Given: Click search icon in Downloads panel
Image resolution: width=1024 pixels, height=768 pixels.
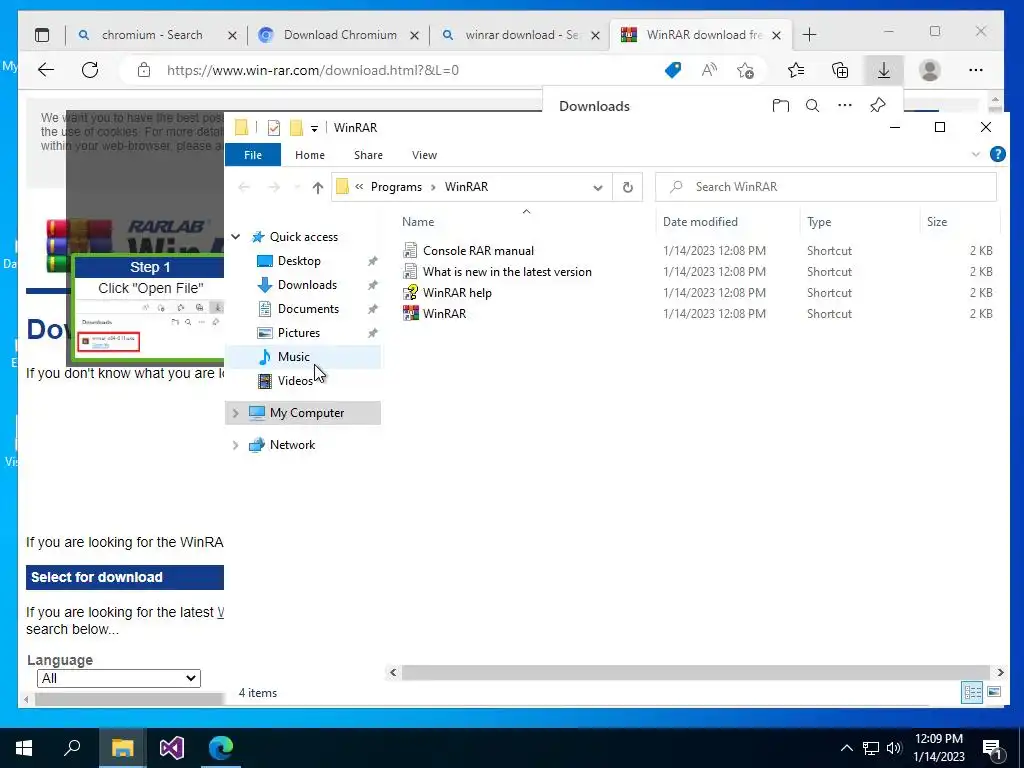Looking at the screenshot, I should (x=812, y=105).
